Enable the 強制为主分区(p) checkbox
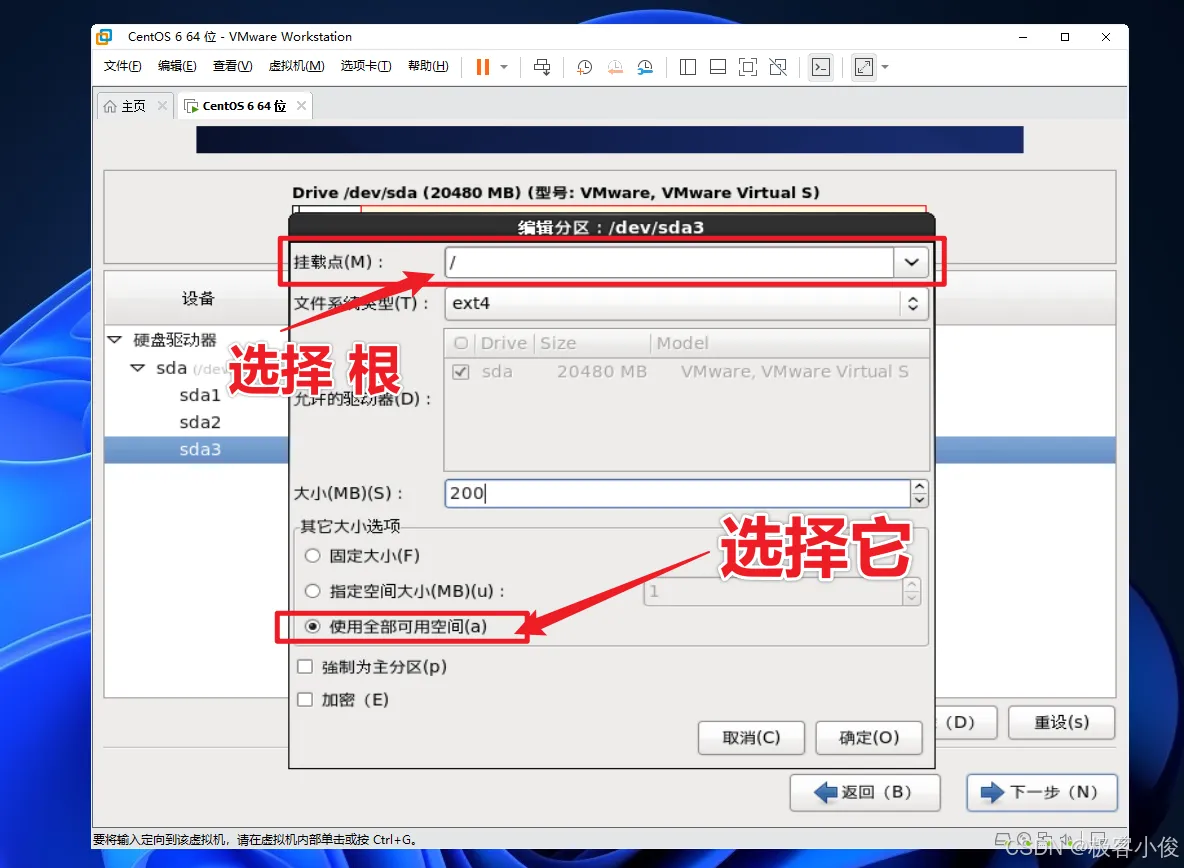 (x=305, y=667)
